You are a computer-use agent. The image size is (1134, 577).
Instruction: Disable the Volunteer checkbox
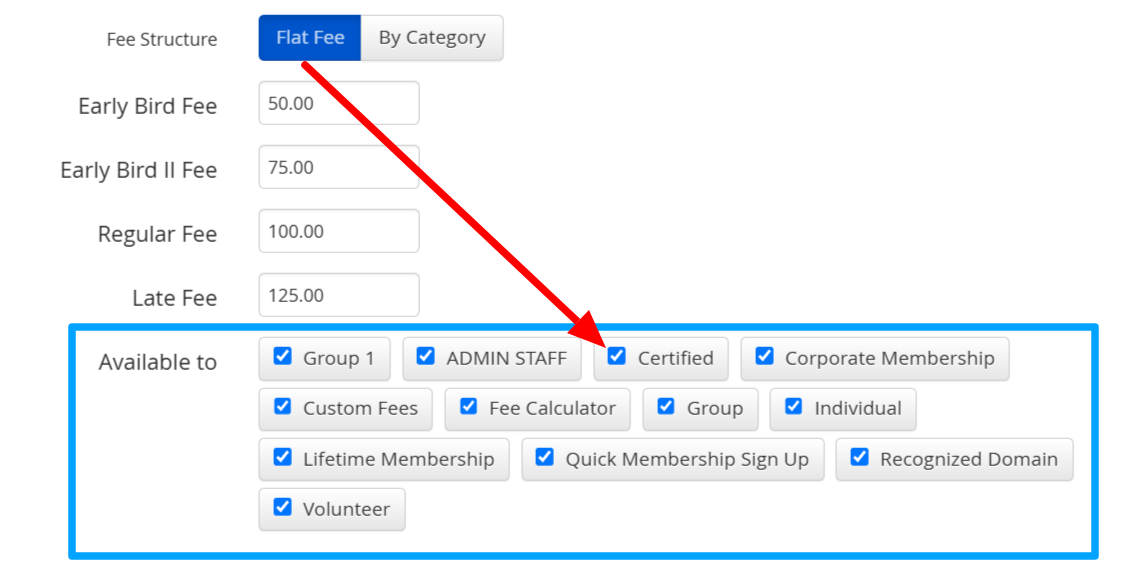[x=283, y=507]
